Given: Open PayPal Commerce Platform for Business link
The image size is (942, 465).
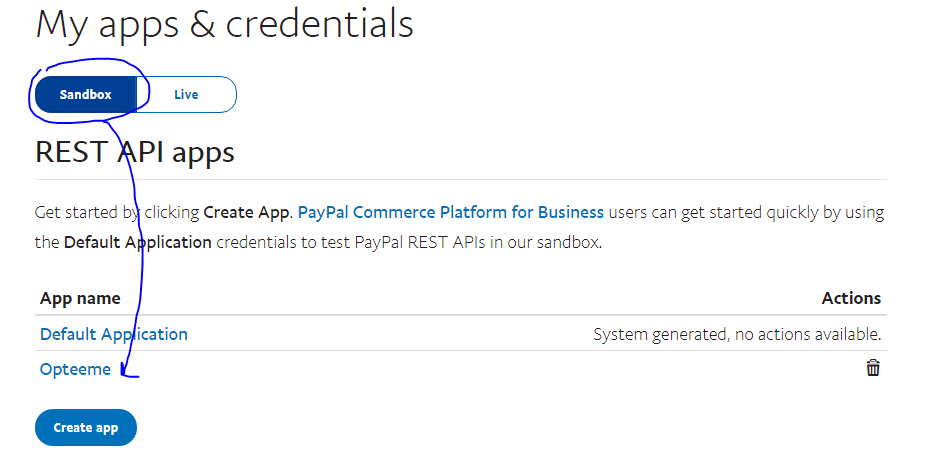Looking at the screenshot, I should (x=451, y=212).
